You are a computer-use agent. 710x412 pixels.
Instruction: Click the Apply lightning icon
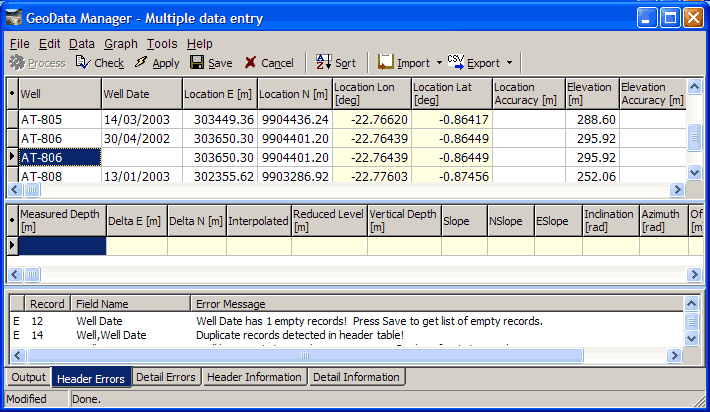click(x=141, y=62)
